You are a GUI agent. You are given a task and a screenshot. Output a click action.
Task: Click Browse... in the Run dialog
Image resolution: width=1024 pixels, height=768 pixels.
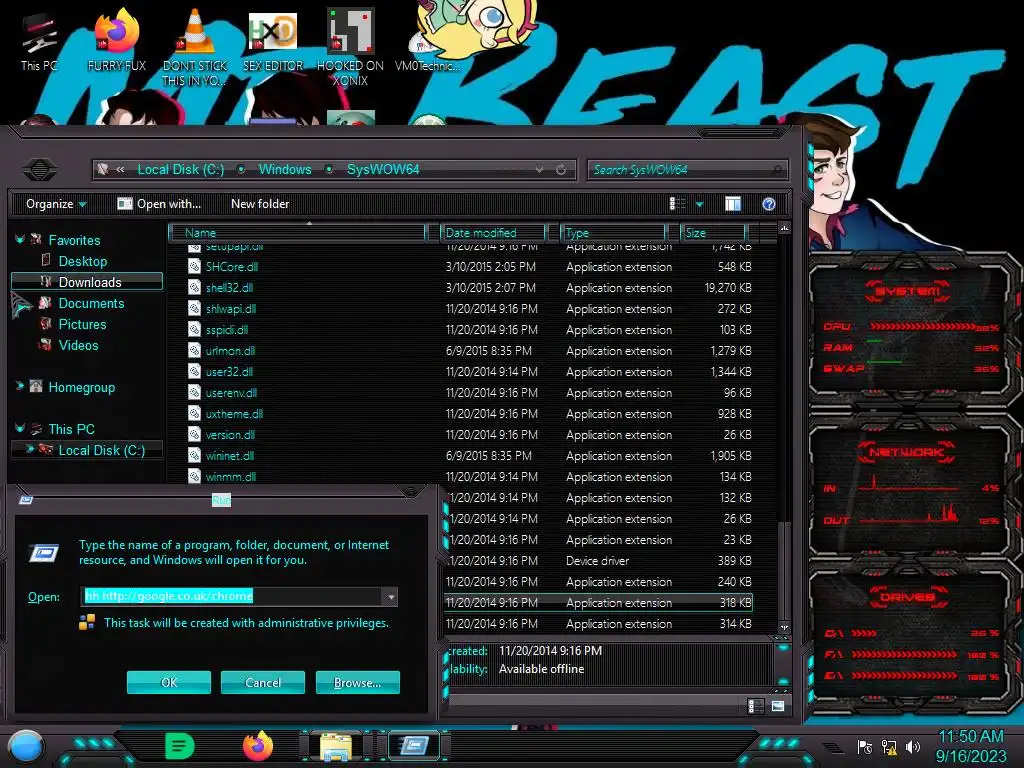coord(357,682)
